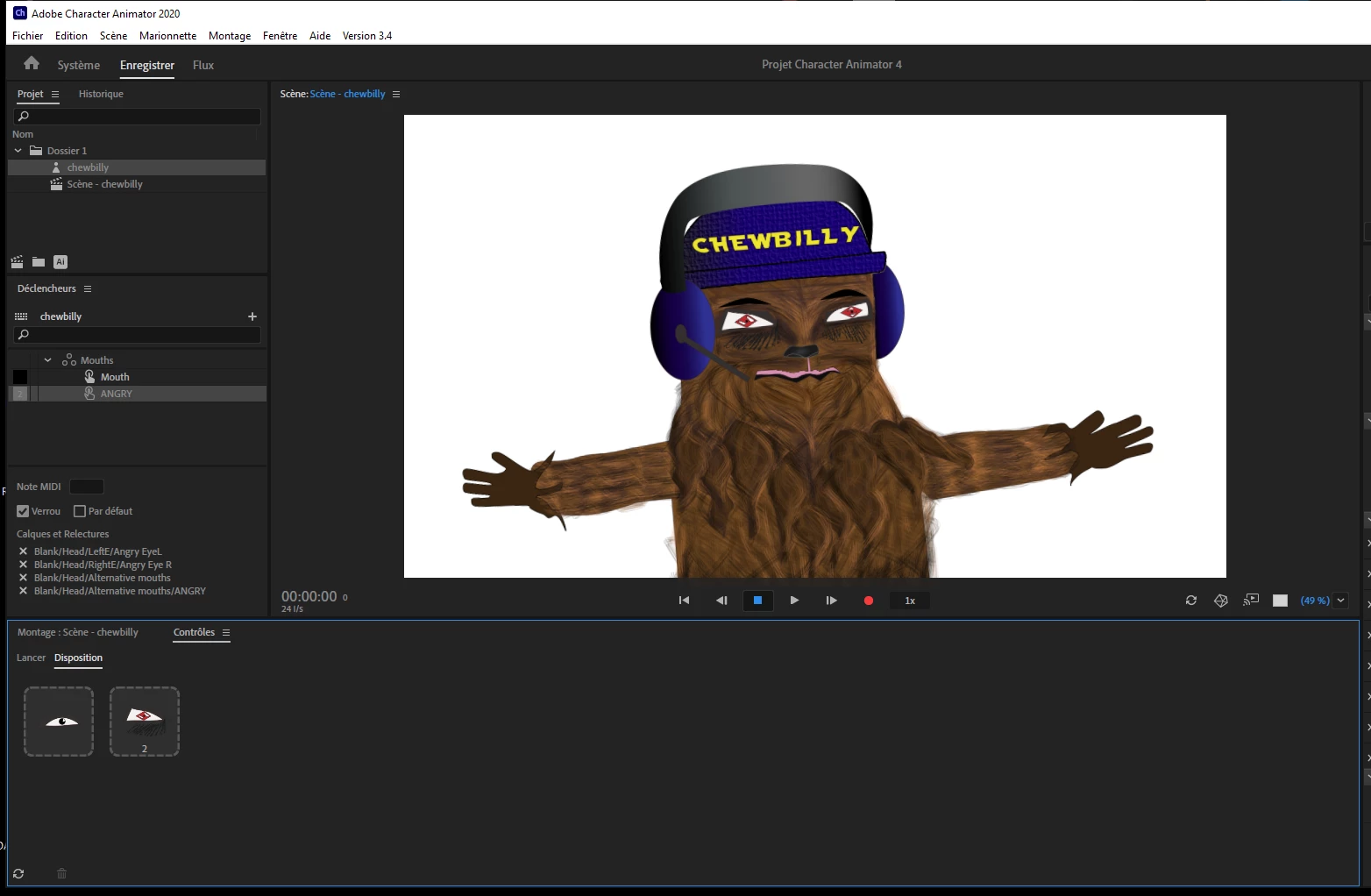
Task: Toggle the Verrou checkbox
Action: click(23, 511)
